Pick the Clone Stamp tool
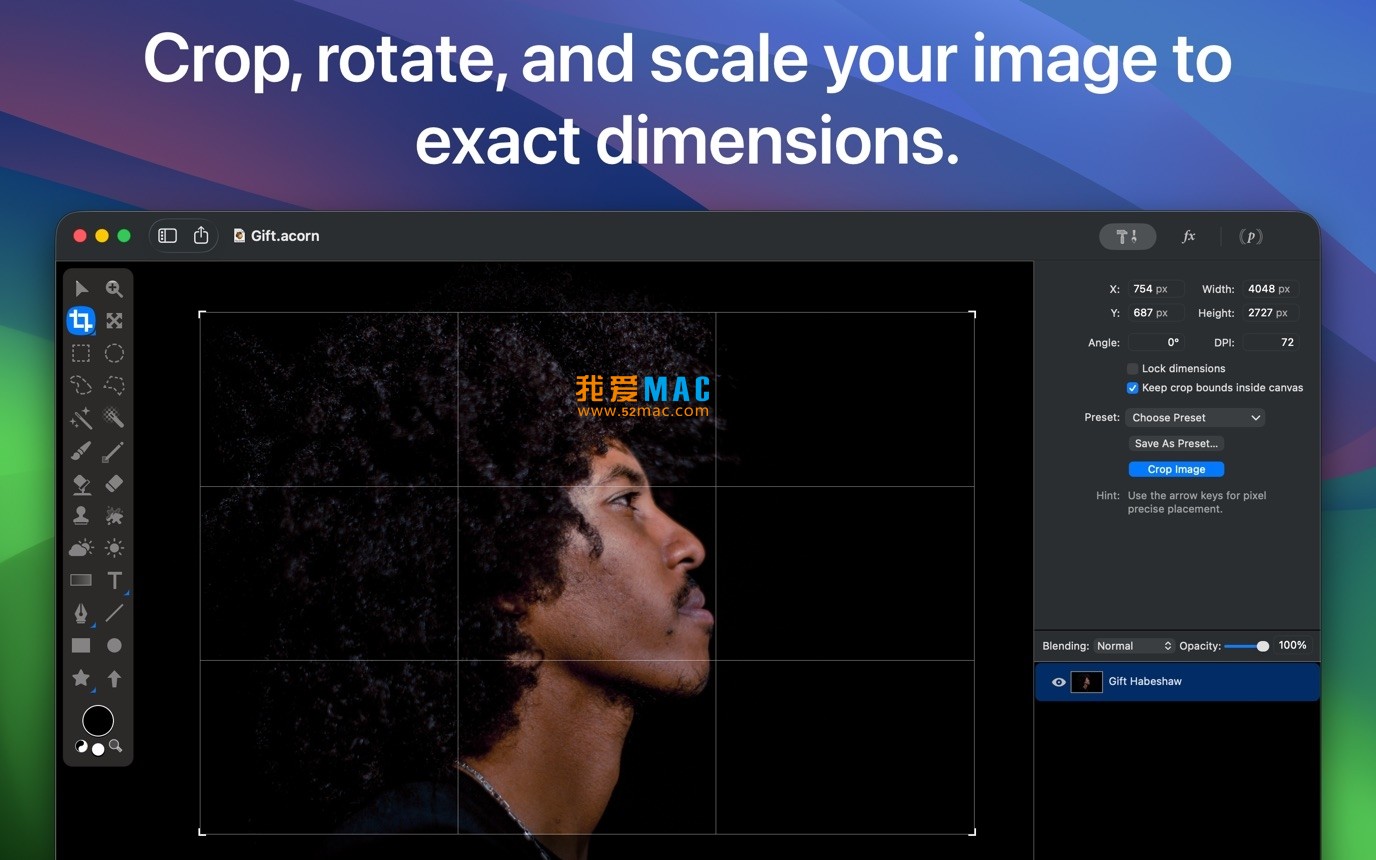1376x860 pixels. click(x=81, y=515)
